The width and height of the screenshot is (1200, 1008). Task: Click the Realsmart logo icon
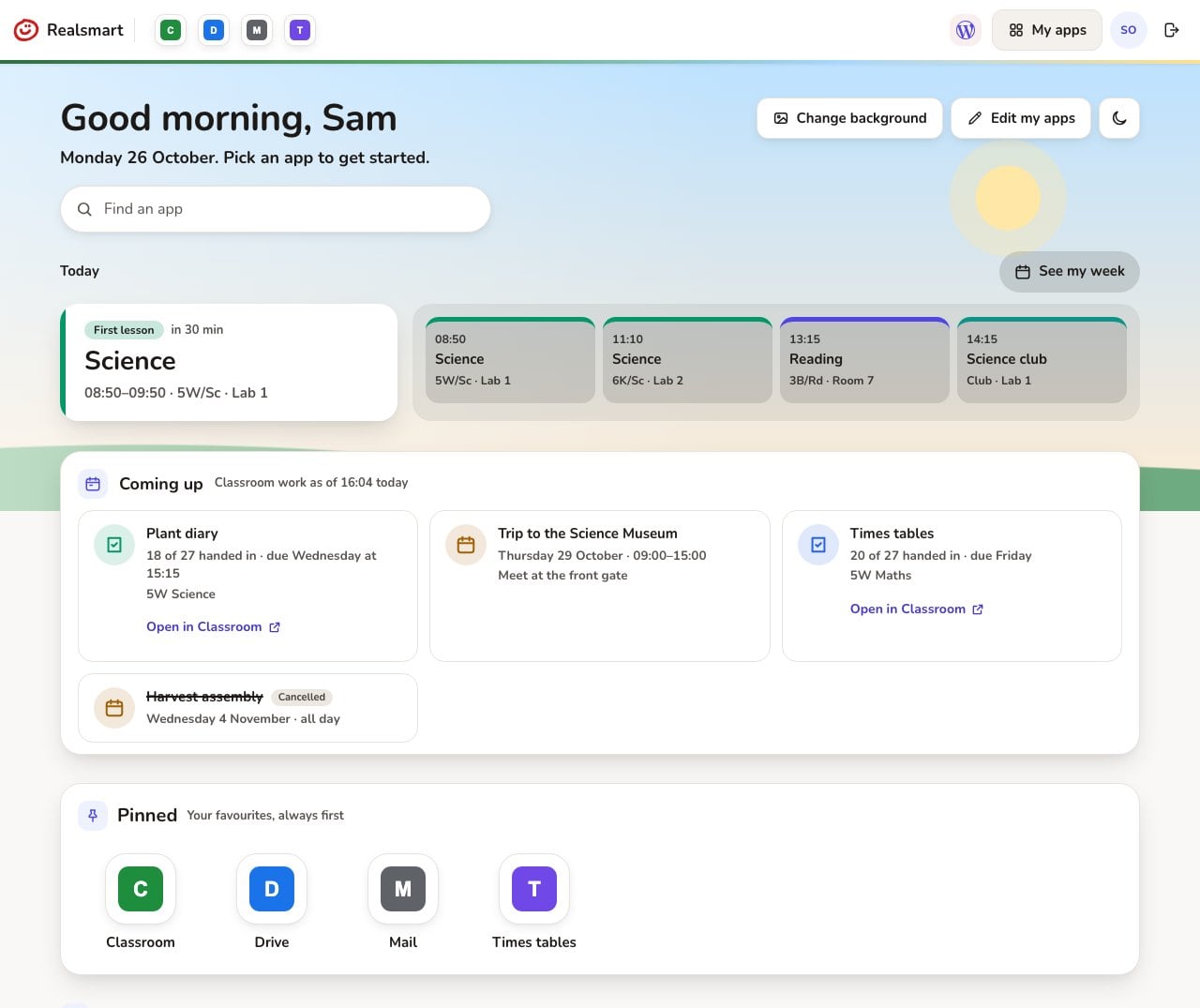click(x=26, y=30)
